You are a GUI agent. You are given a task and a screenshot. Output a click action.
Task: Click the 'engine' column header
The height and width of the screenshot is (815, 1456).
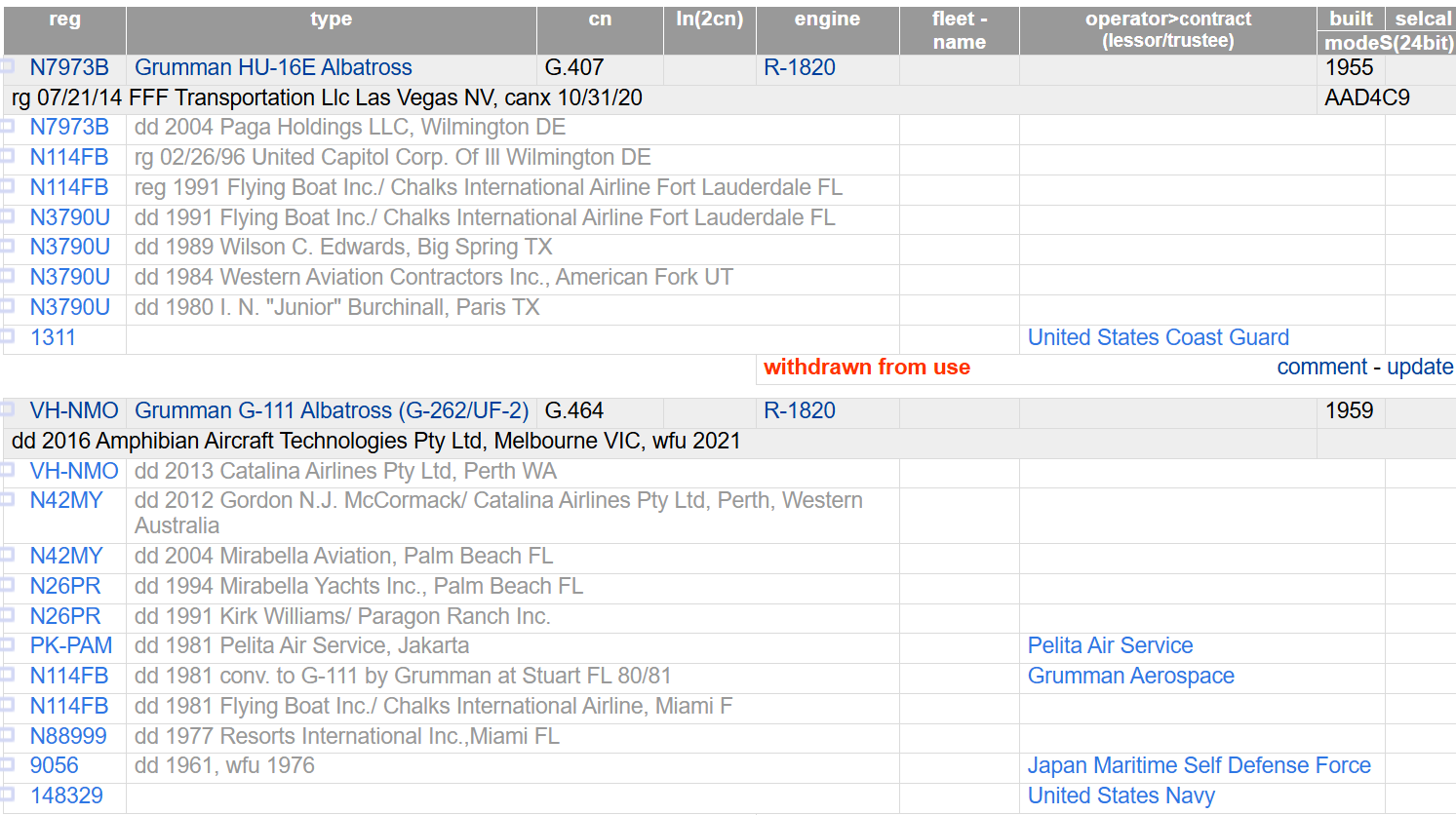coord(827,19)
